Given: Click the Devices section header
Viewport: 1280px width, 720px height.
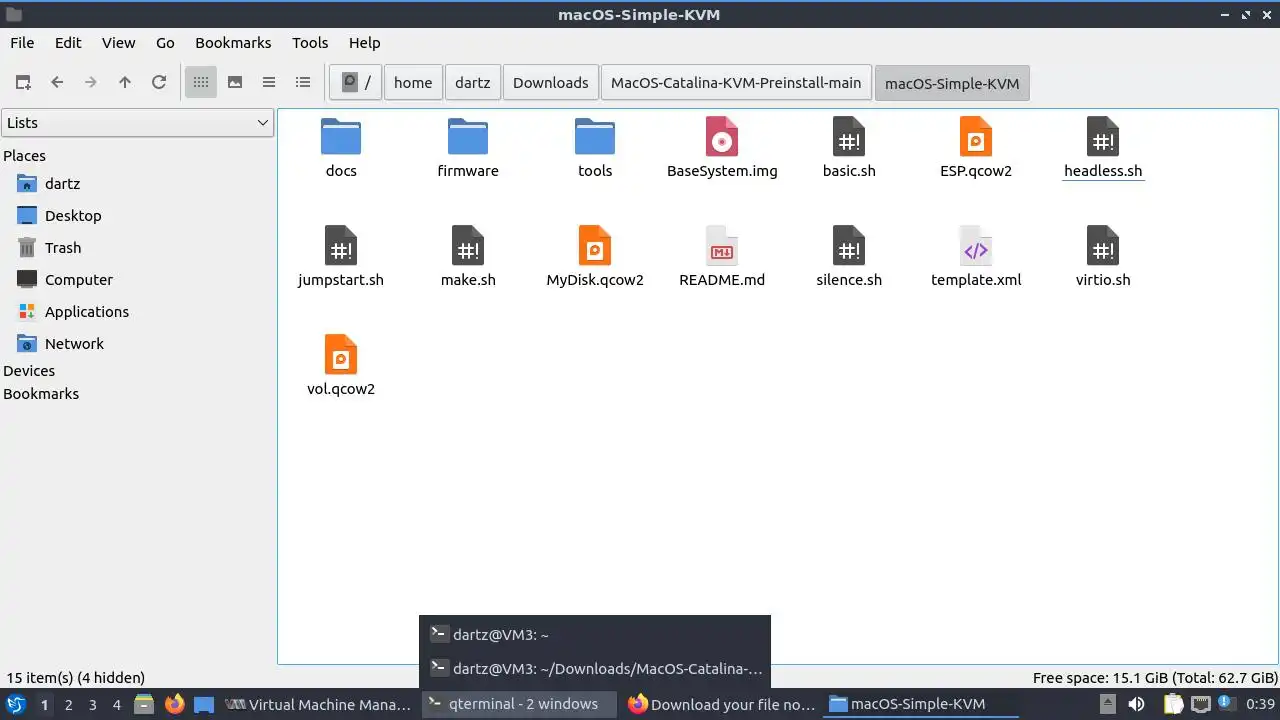Looking at the screenshot, I should click(29, 371).
